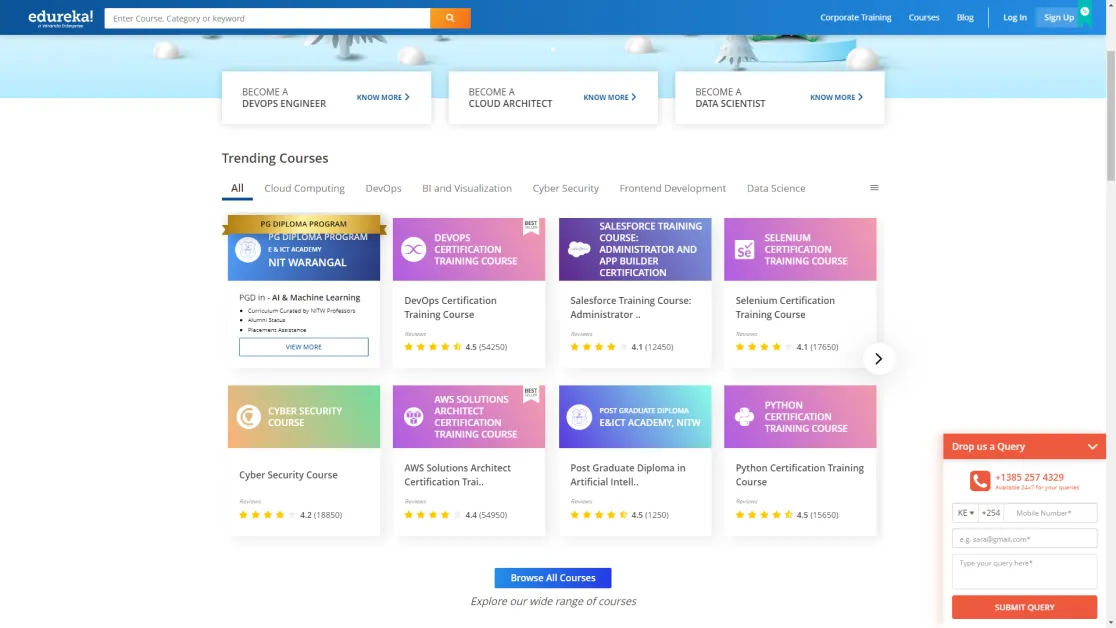1116x628 pixels.
Task: Select the All trending tab
Action: [x=237, y=188]
